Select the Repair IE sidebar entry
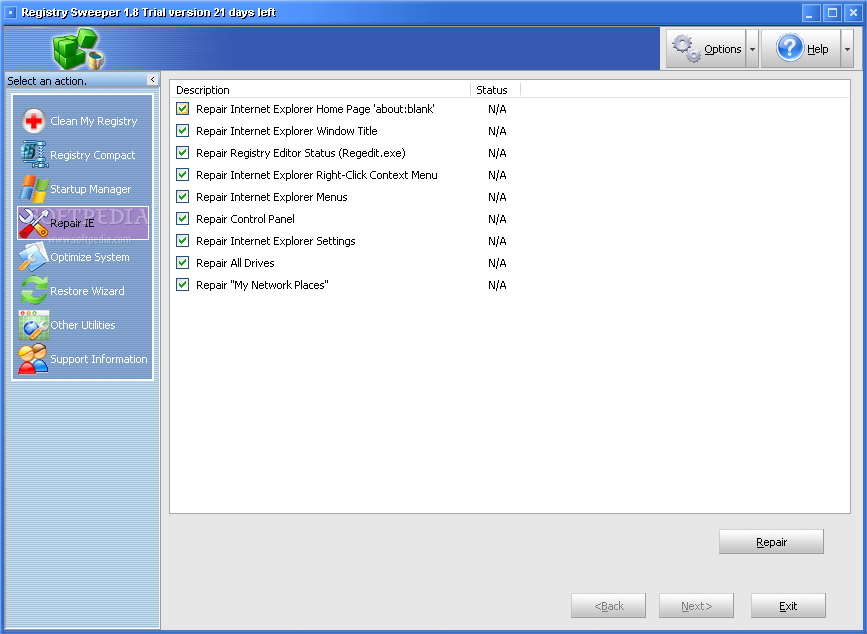 pos(83,223)
